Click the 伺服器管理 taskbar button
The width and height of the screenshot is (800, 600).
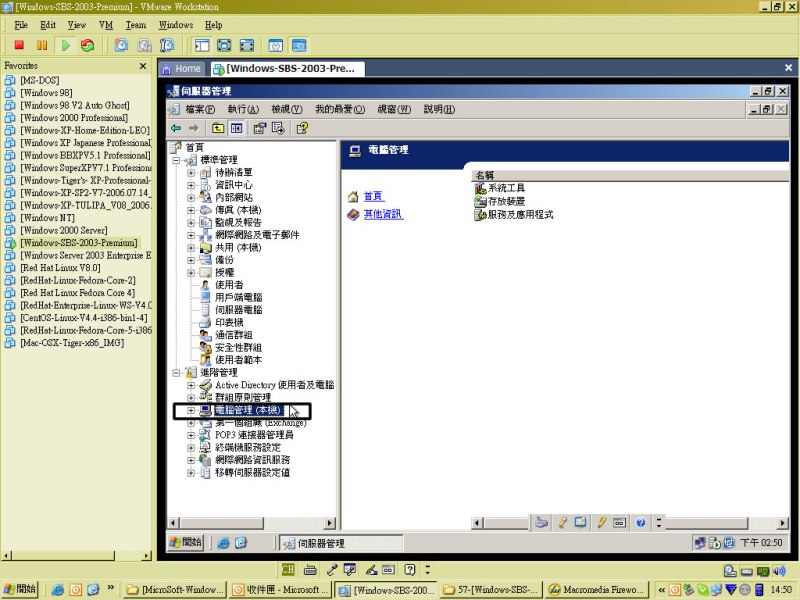(341, 543)
